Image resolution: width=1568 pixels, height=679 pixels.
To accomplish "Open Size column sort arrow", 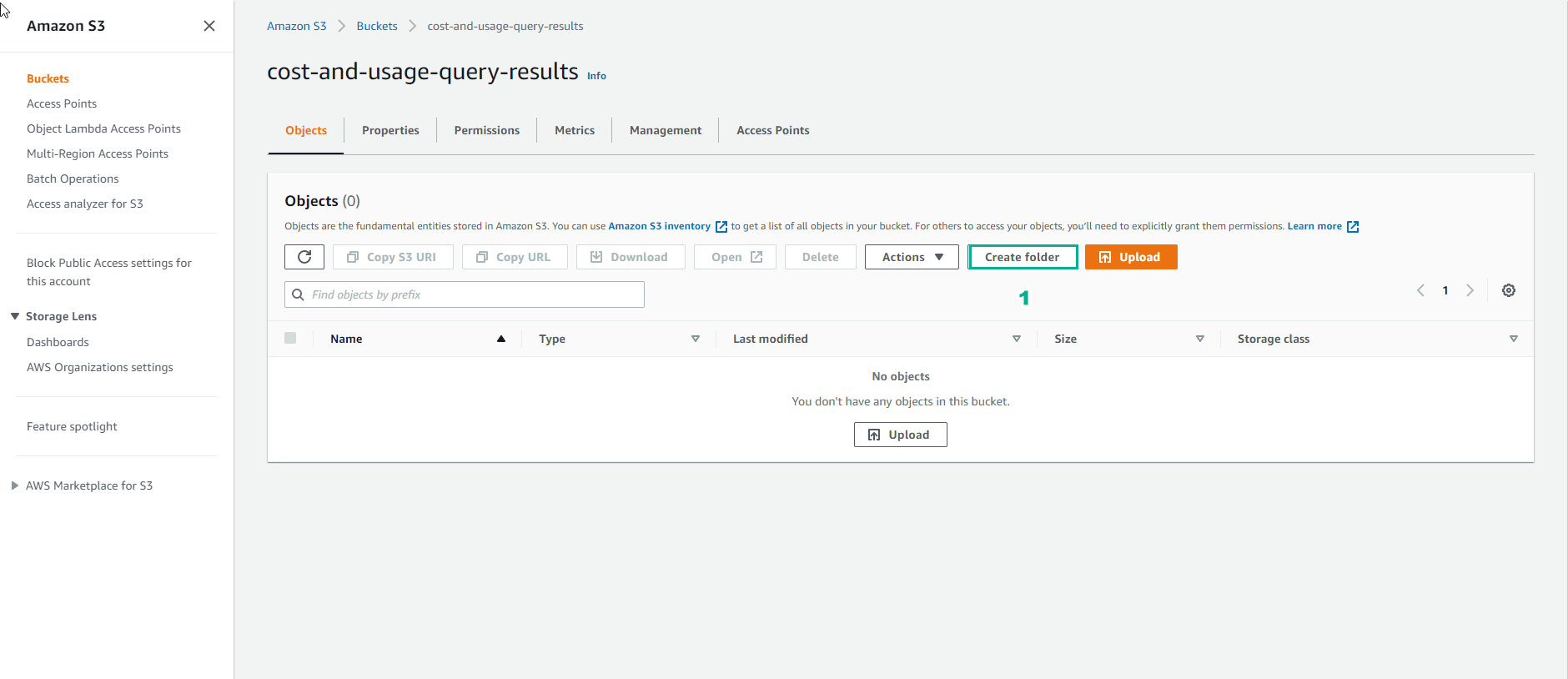I will point(1200,339).
